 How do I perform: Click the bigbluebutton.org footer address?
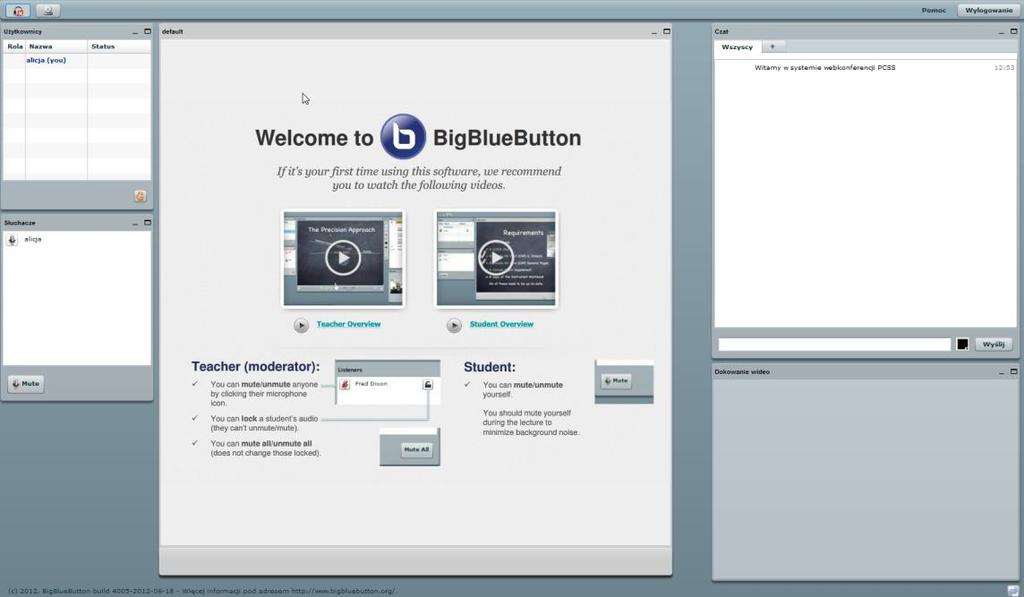pyautogui.click(x=343, y=591)
